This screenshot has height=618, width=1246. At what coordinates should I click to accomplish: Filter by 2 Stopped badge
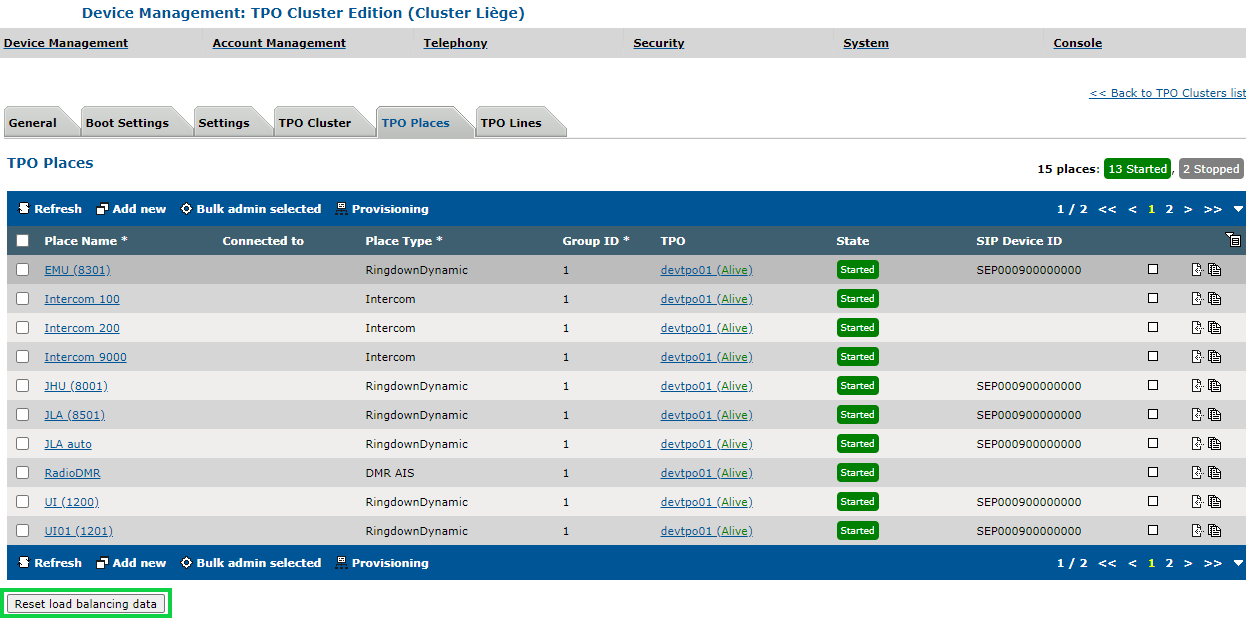[1211, 169]
